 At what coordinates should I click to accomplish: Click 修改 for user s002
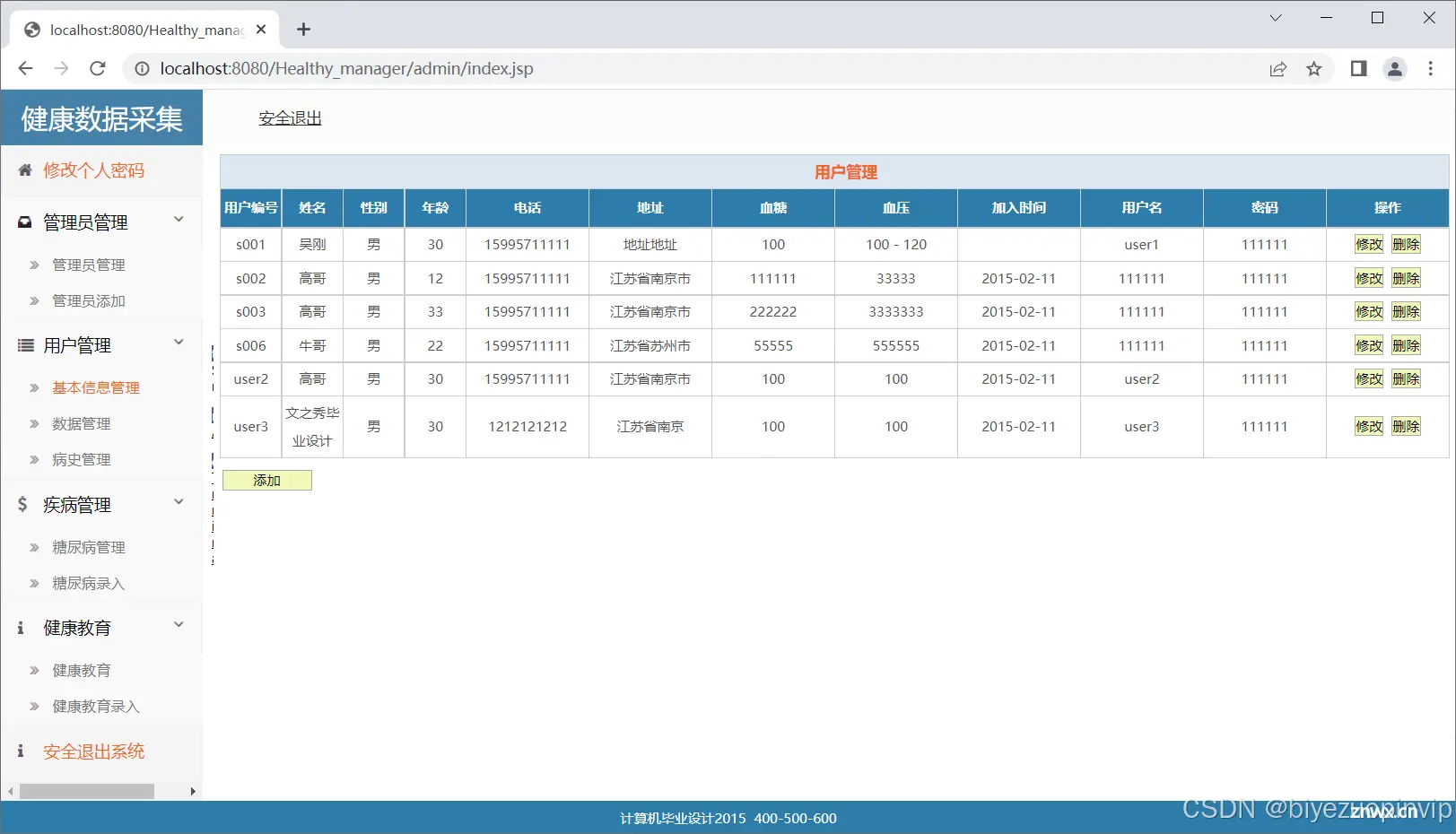[x=1369, y=279]
